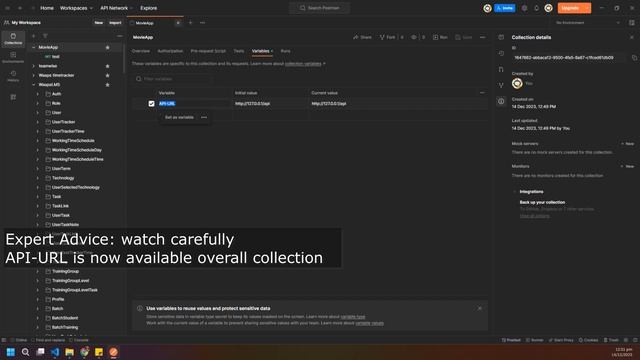Switch to the Runs tab
Screen dimensions: 640x360
tap(286, 51)
